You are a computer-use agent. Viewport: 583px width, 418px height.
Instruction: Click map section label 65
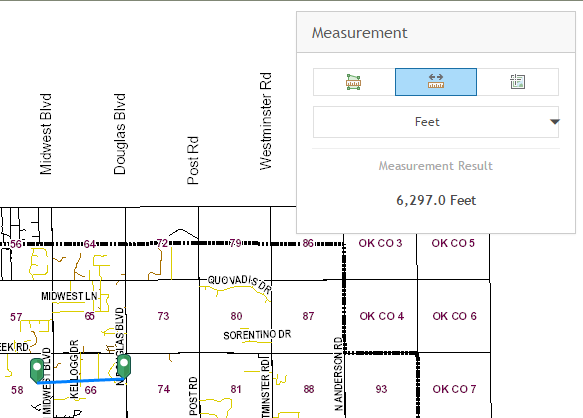(x=90, y=316)
